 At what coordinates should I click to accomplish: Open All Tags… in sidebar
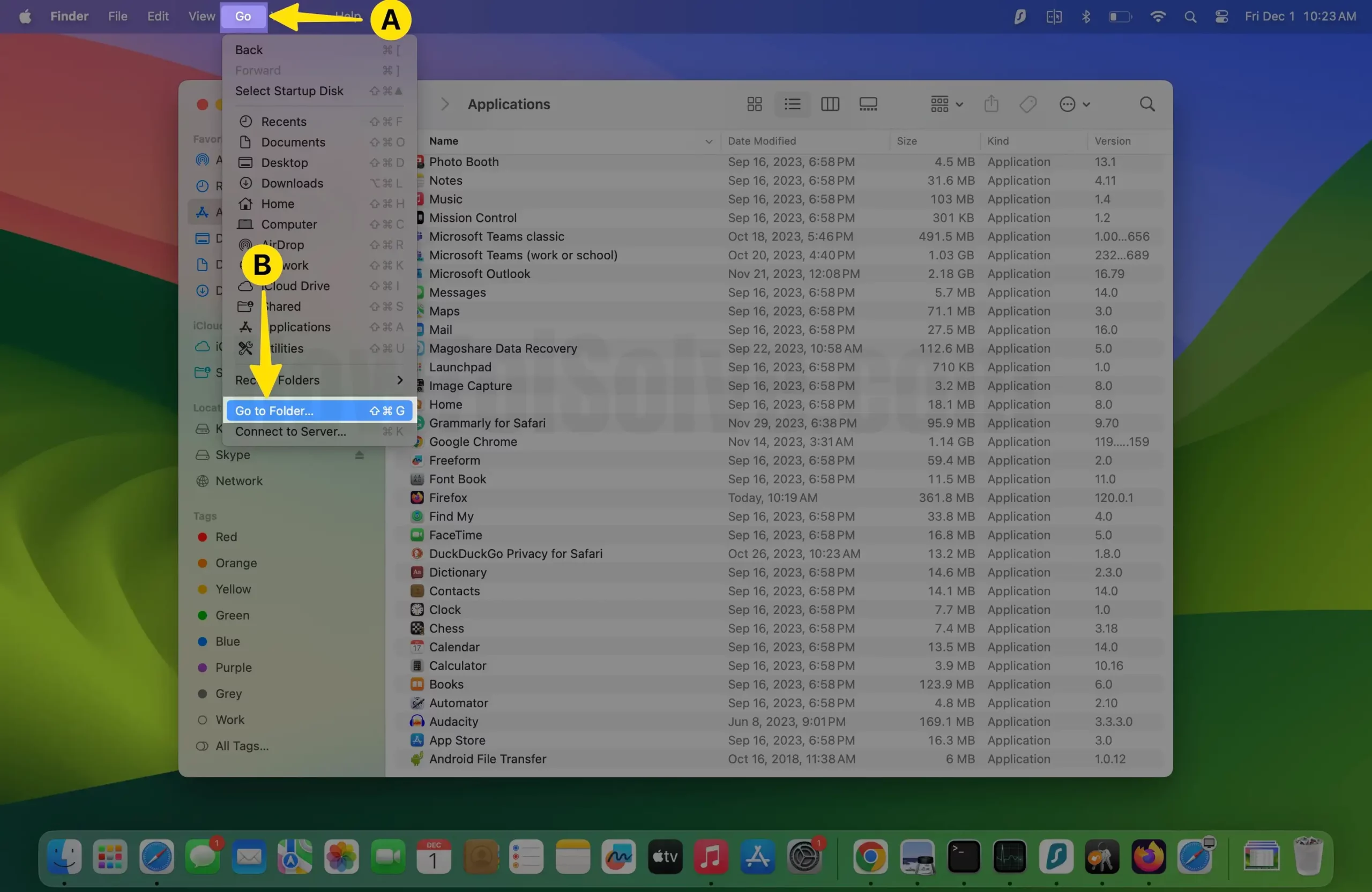(x=242, y=745)
